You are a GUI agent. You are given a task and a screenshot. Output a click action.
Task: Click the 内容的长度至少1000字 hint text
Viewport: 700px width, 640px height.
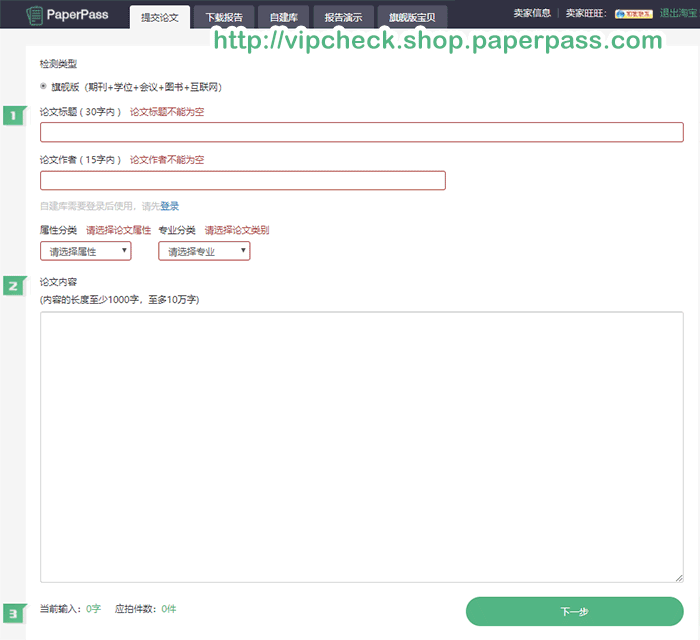click(x=120, y=299)
